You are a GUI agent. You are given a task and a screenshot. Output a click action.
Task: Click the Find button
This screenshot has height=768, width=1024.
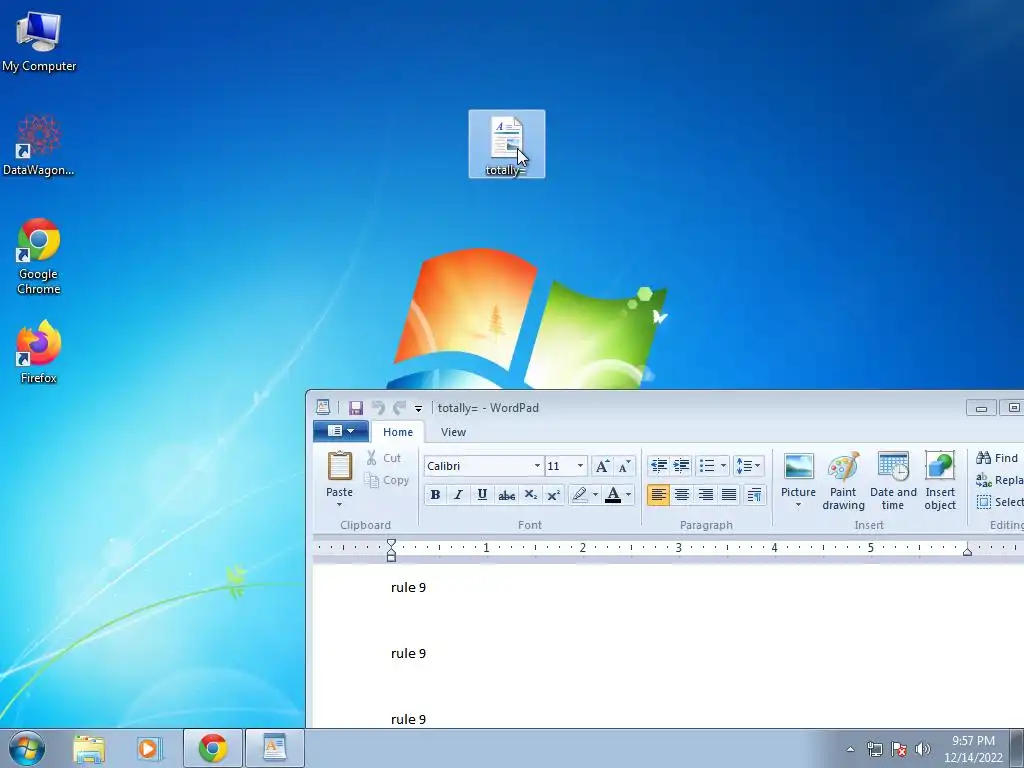[997, 458]
